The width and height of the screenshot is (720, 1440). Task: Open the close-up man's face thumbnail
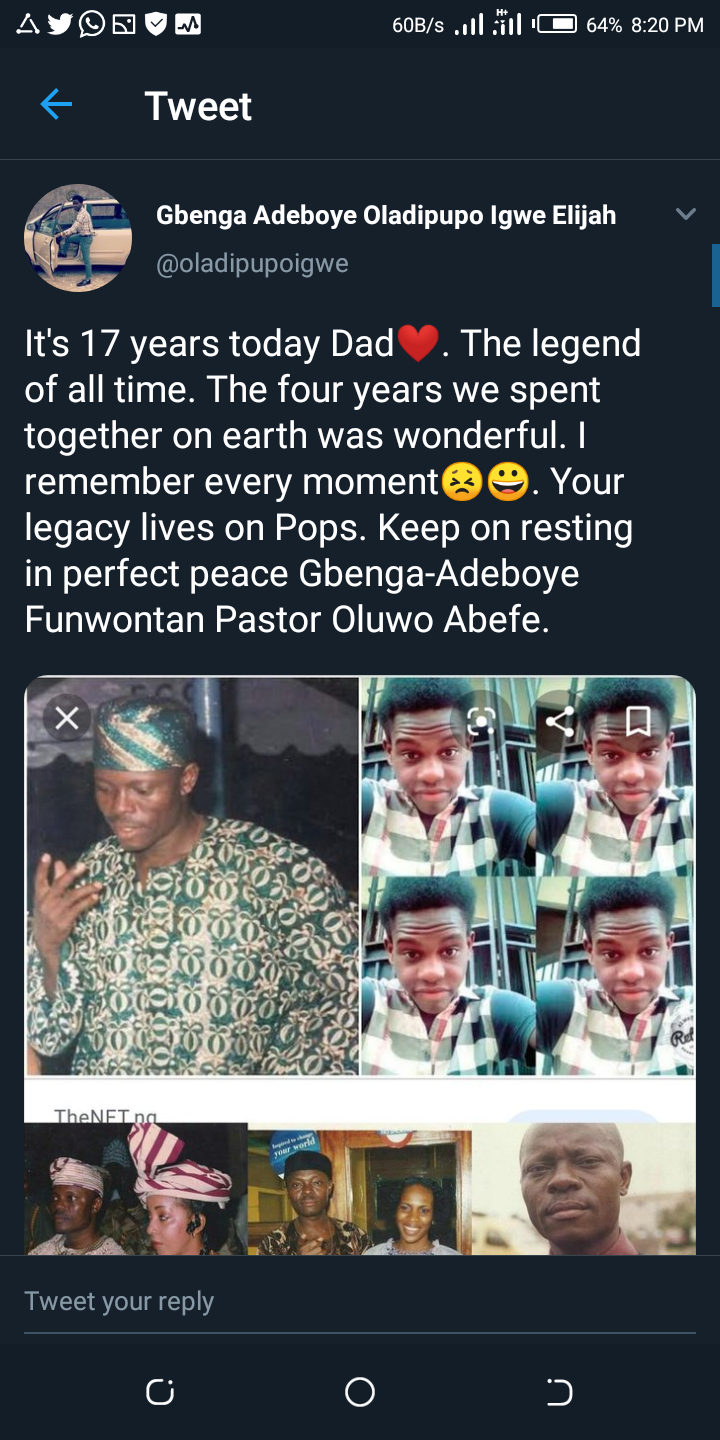584,1188
